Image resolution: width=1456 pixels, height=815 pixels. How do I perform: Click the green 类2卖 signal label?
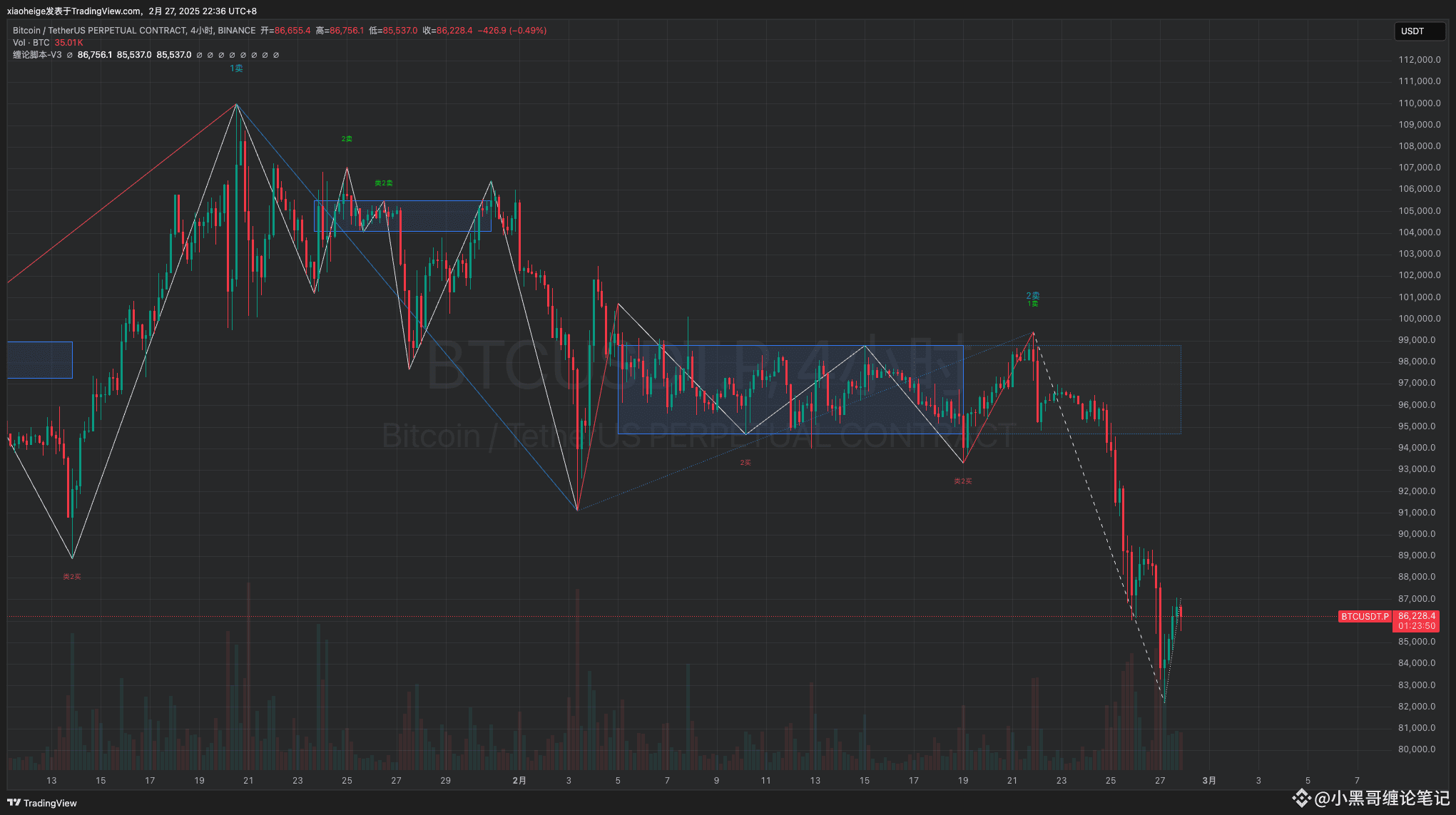pos(384,183)
